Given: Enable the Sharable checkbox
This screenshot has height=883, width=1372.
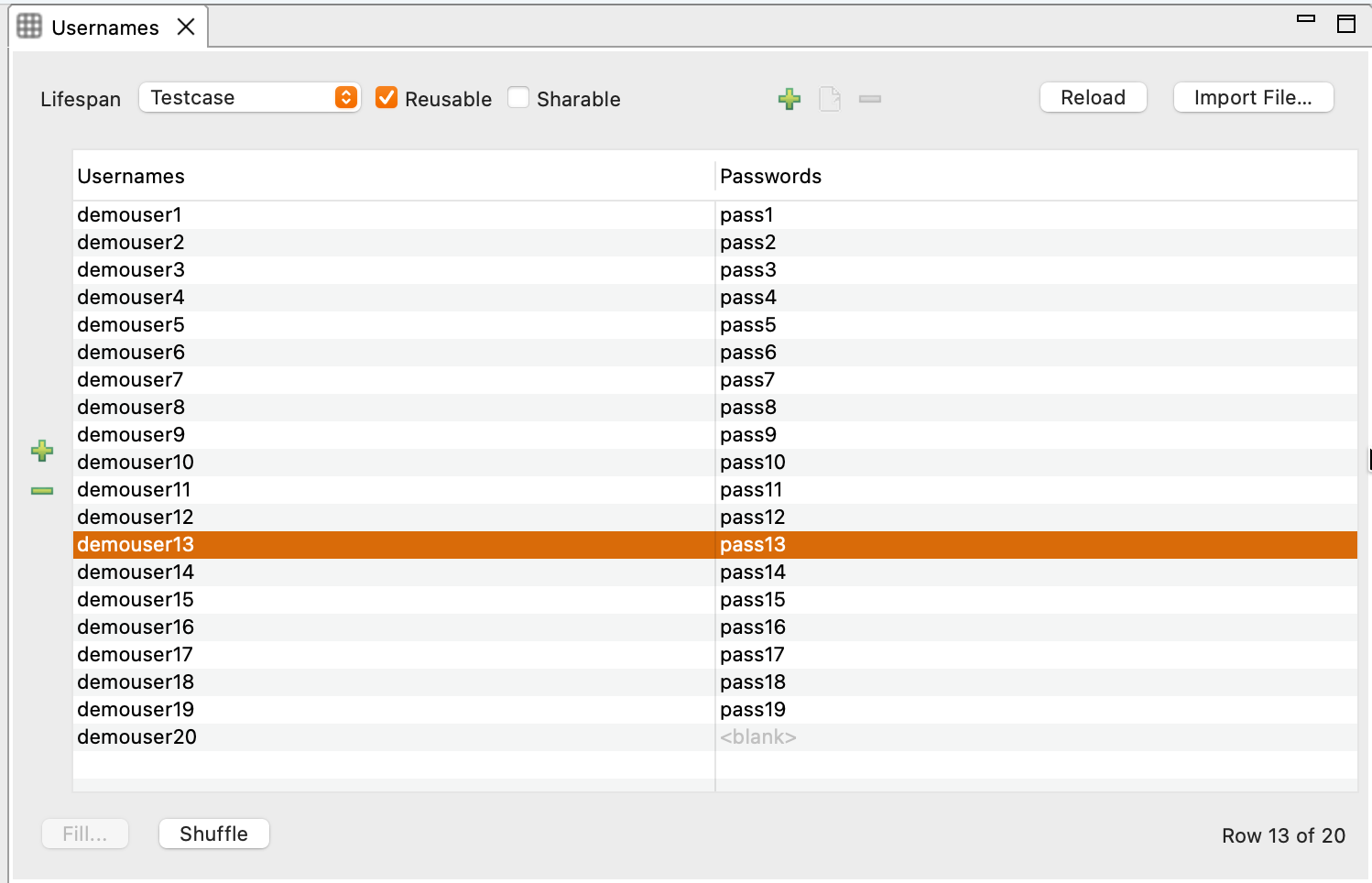Looking at the screenshot, I should [x=518, y=98].
